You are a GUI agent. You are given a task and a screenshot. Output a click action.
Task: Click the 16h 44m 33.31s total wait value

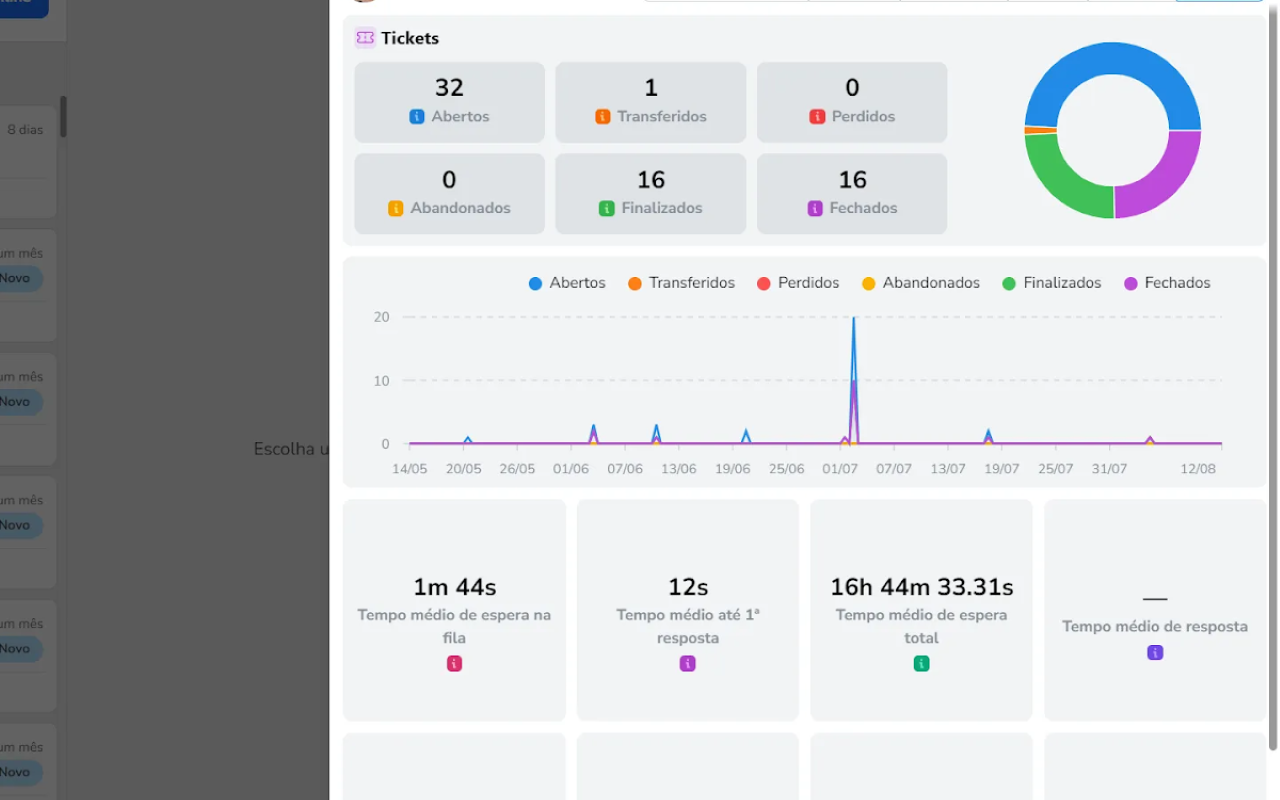click(x=921, y=587)
